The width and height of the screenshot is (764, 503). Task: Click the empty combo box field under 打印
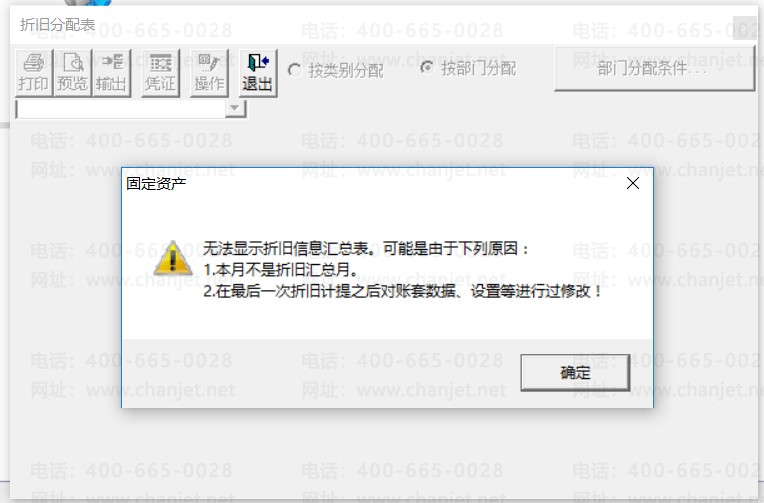pos(121,109)
